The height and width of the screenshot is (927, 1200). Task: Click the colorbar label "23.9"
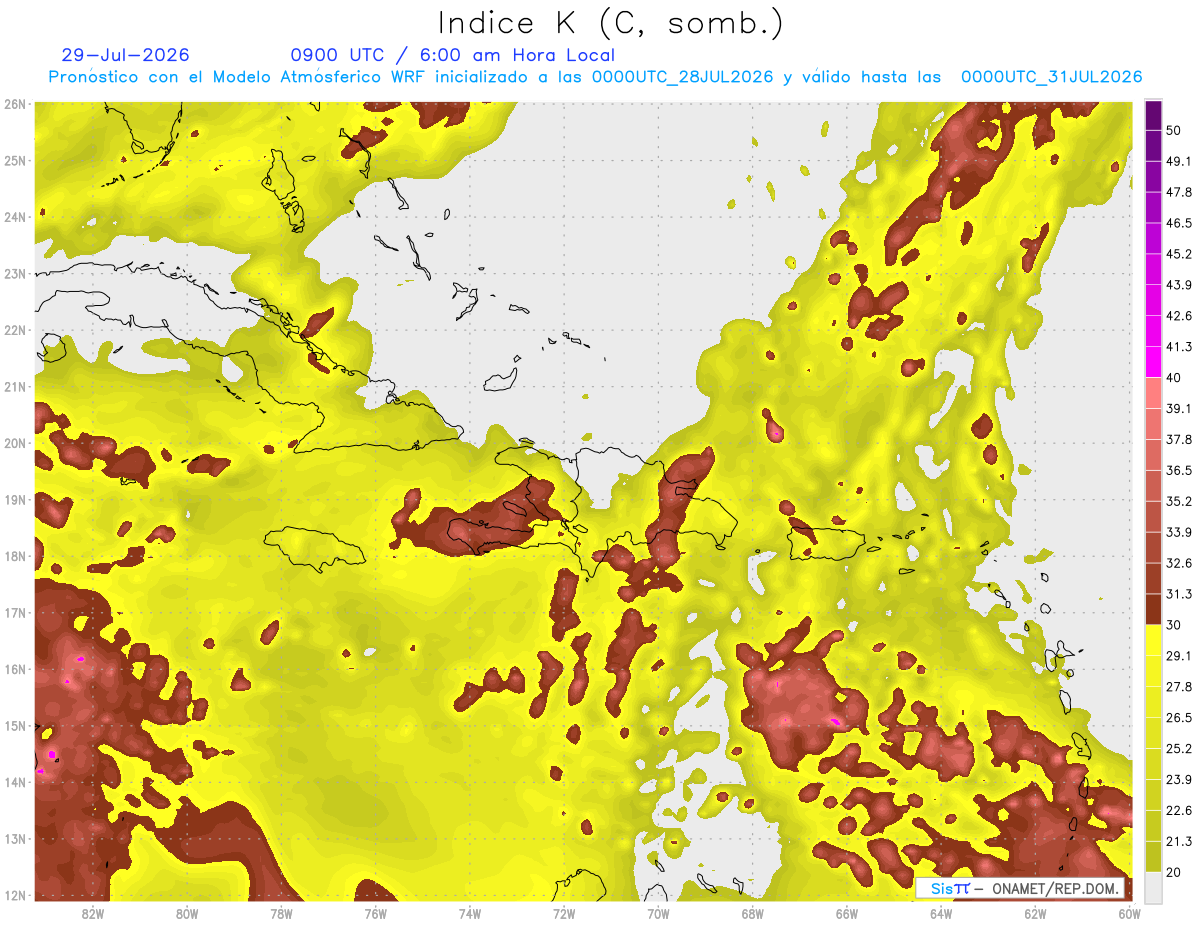coord(1179,779)
